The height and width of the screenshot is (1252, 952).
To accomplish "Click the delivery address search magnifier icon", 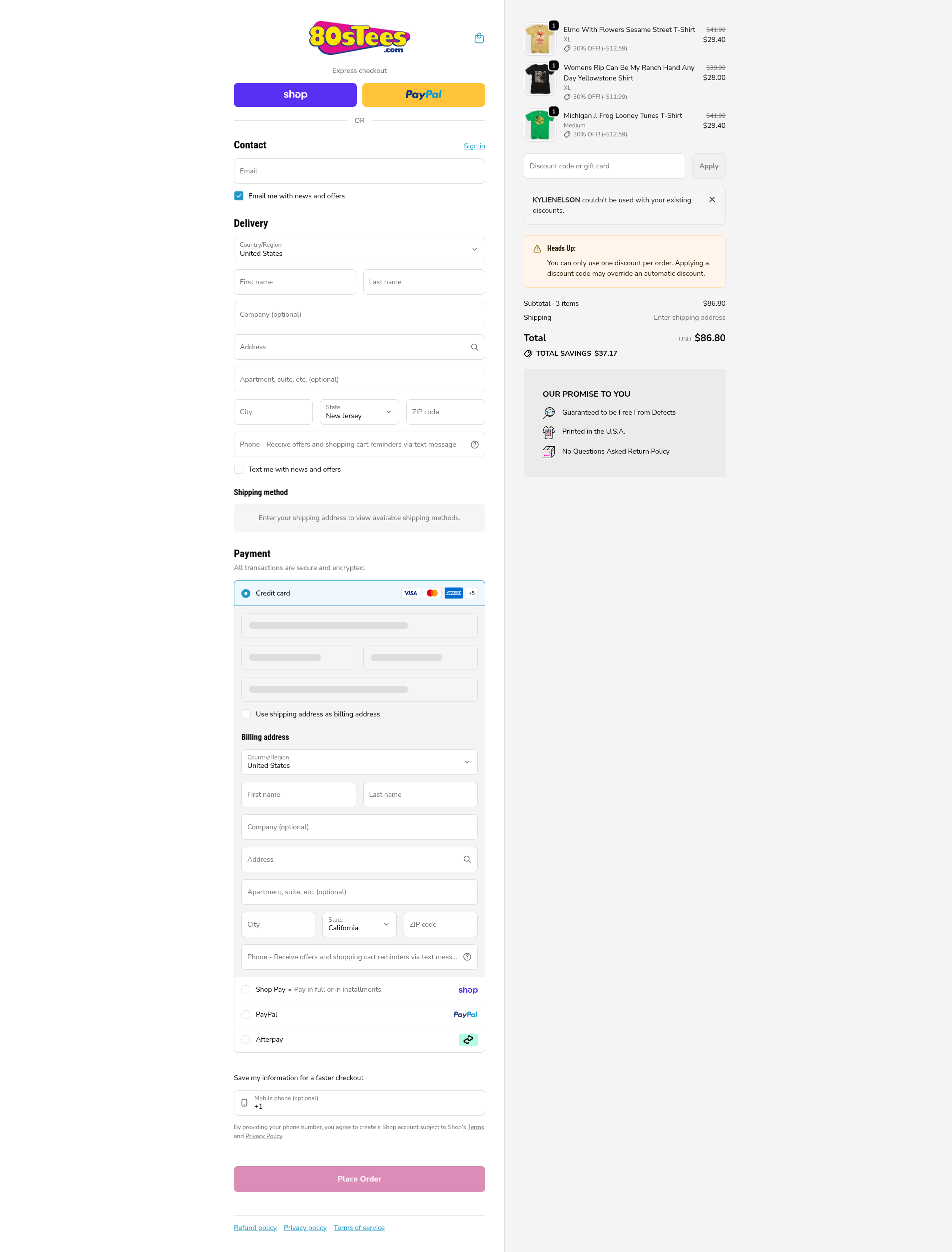I will (474, 347).
